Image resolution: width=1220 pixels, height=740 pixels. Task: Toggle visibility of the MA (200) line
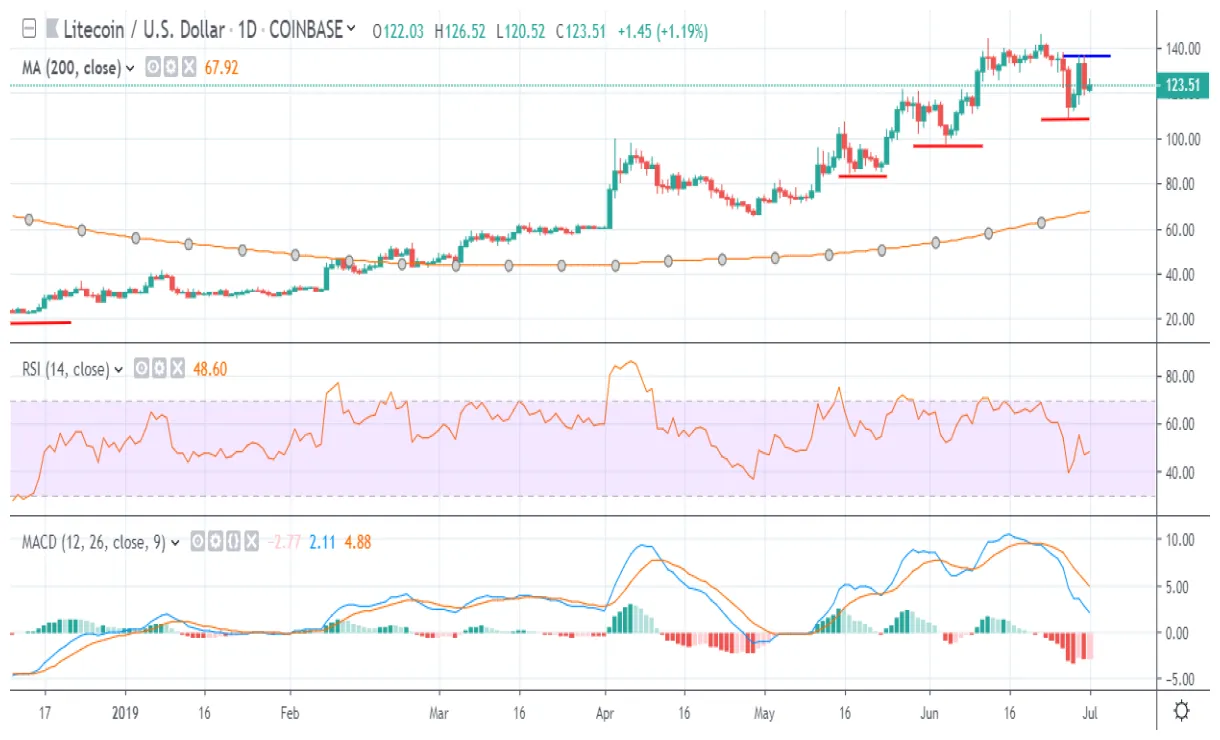[152, 67]
